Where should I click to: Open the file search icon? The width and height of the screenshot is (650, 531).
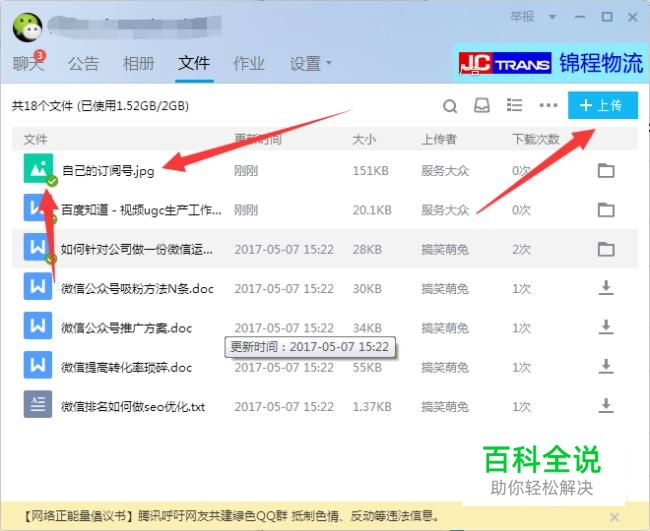(450, 106)
